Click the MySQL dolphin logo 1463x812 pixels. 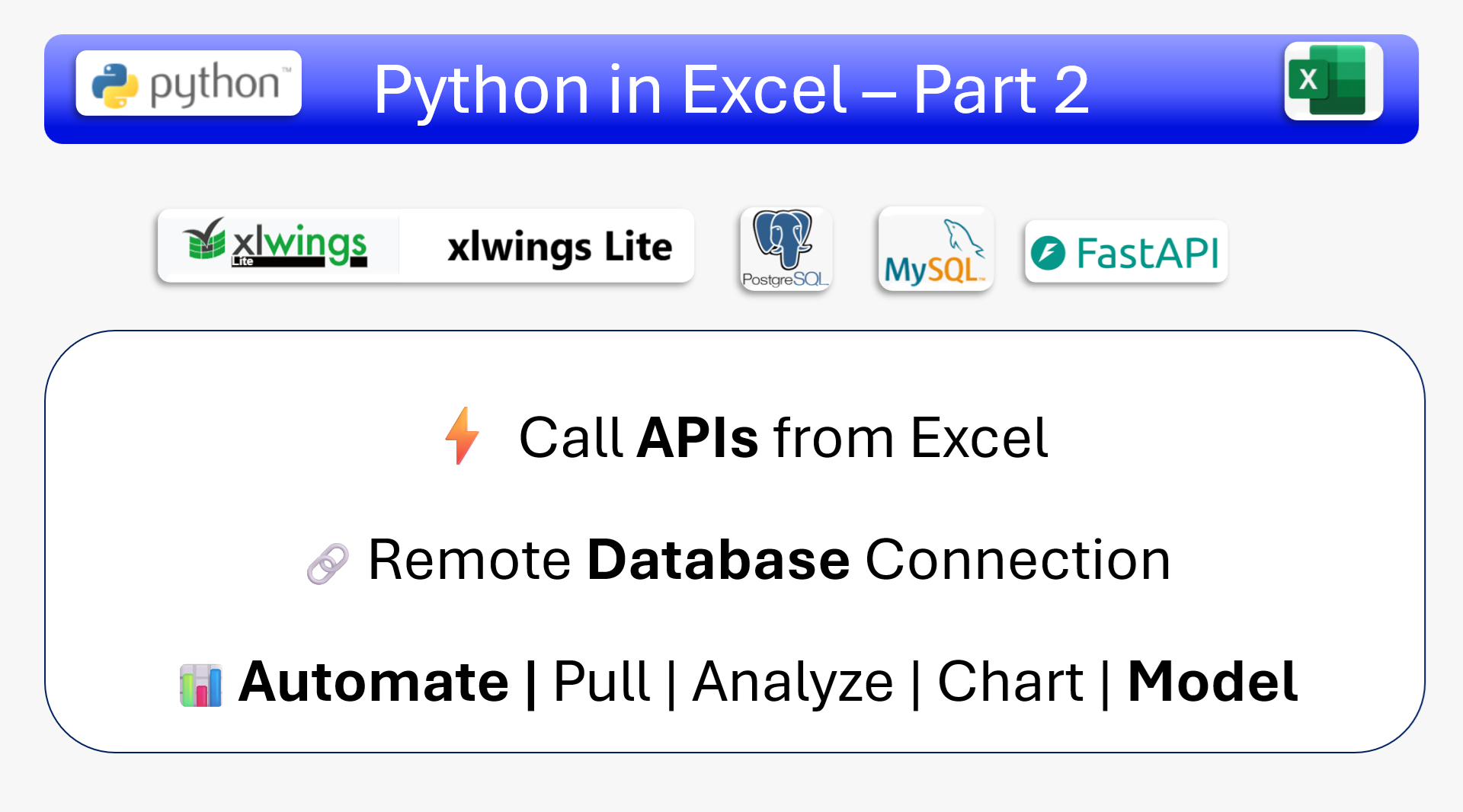tap(936, 249)
